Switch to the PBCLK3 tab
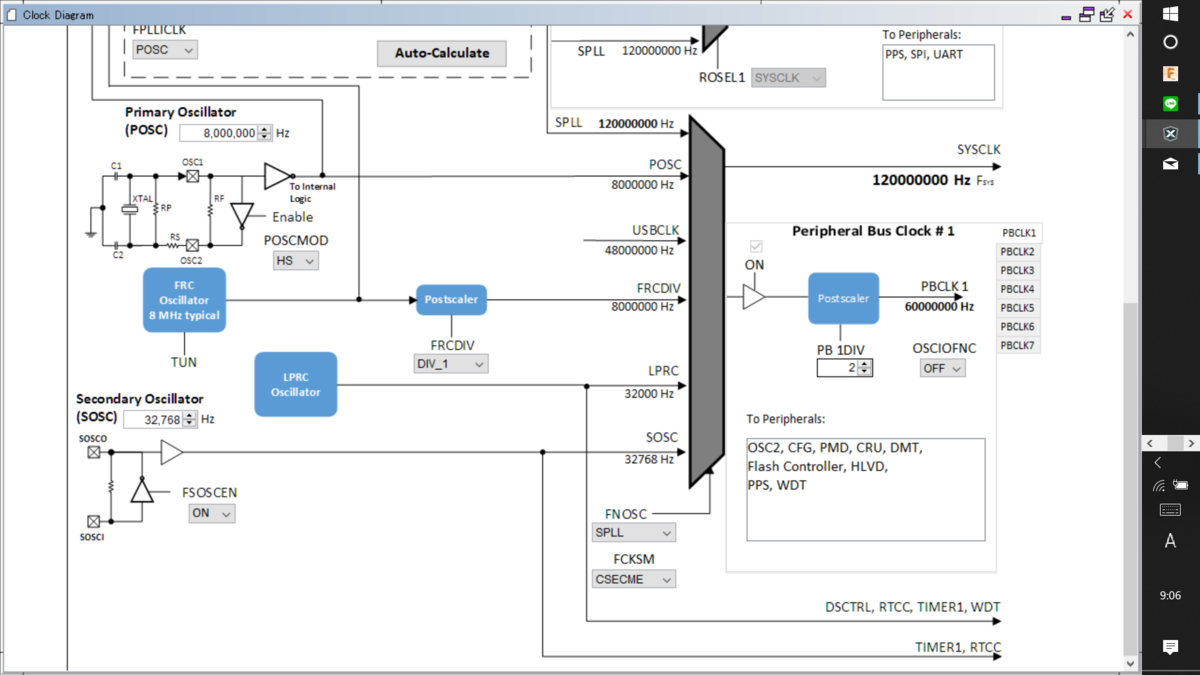 (x=1018, y=271)
